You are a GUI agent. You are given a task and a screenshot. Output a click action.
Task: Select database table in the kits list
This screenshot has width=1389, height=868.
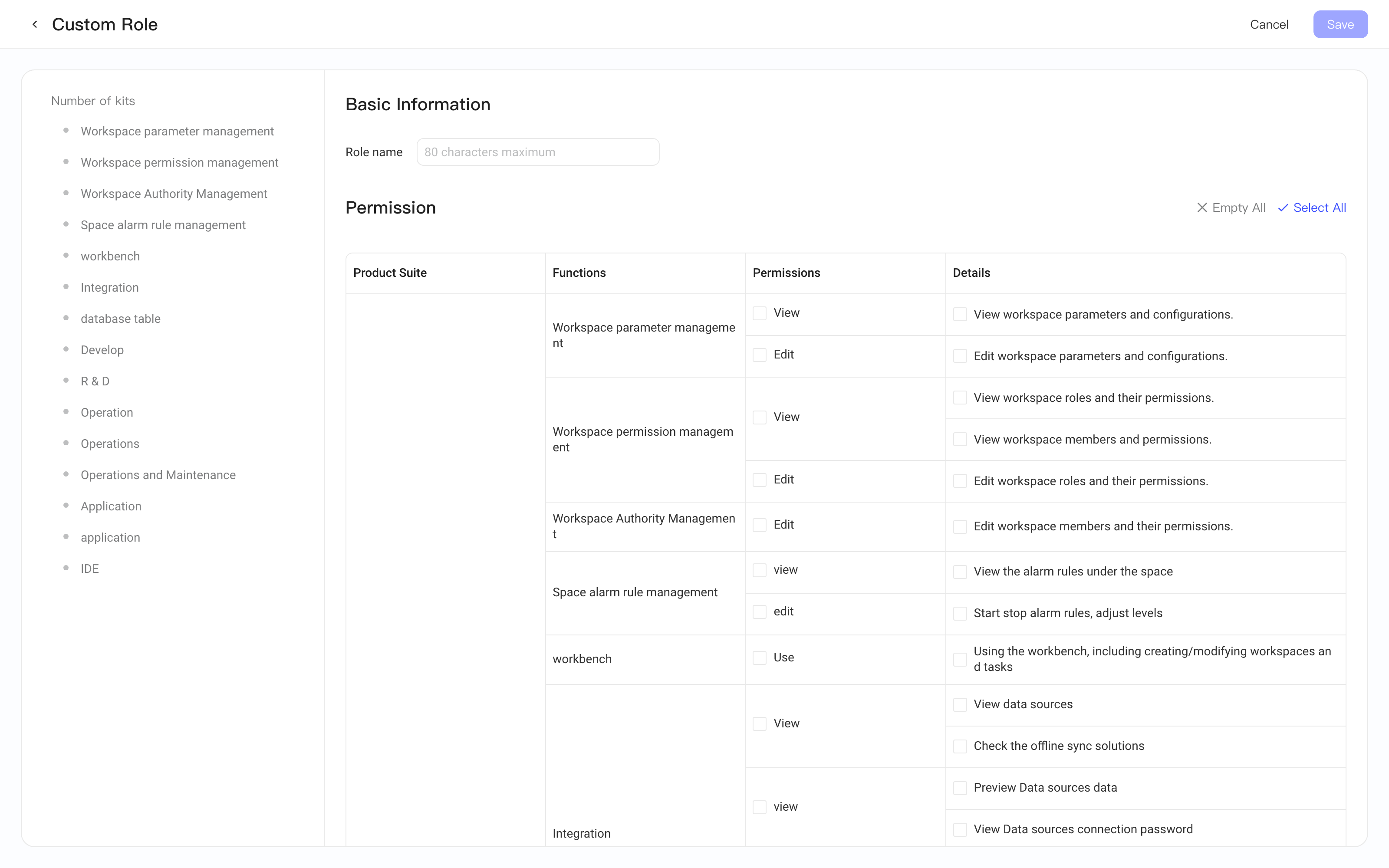tap(121, 319)
